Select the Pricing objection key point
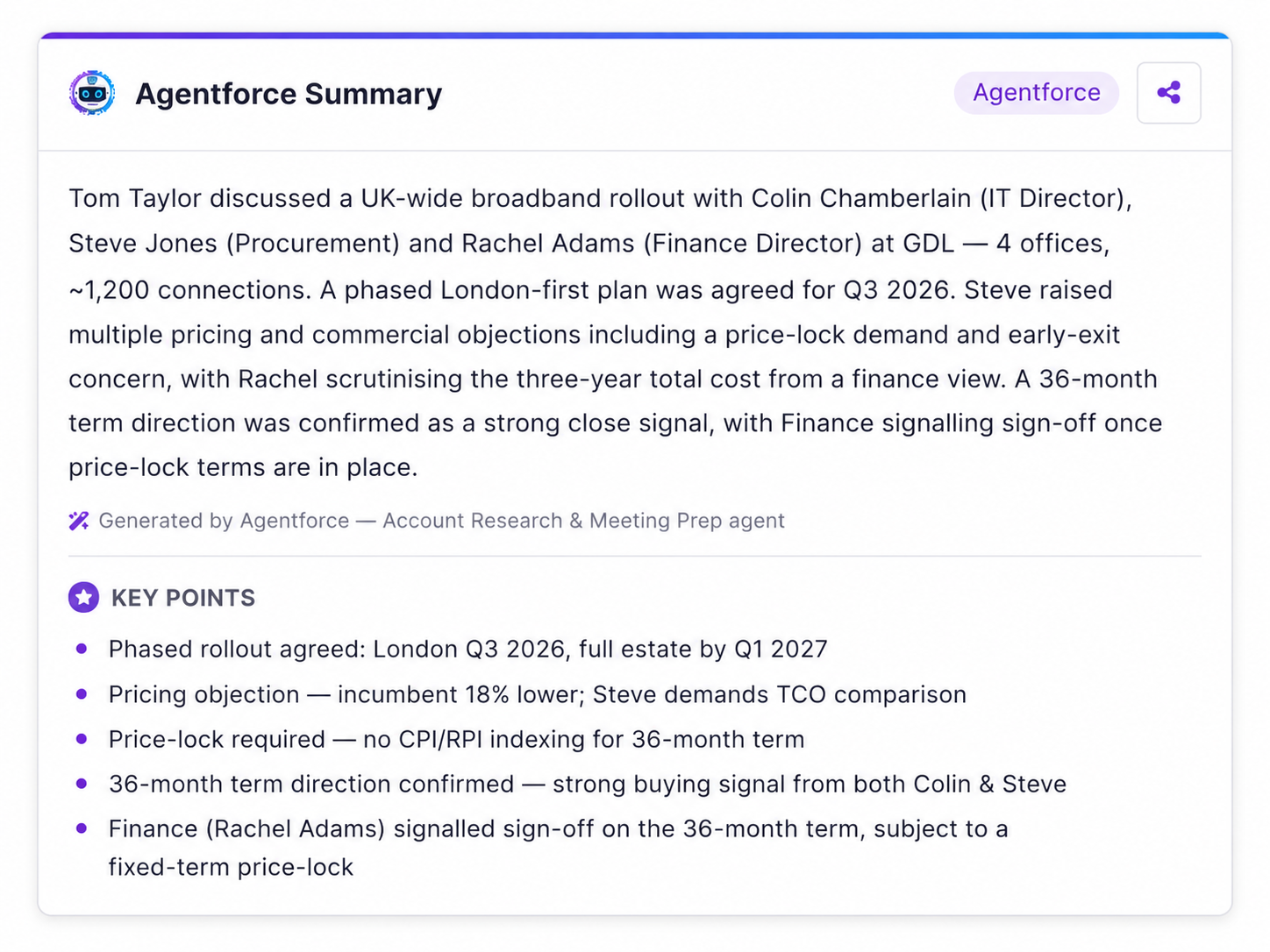This screenshot has width=1270, height=952. pos(537,694)
